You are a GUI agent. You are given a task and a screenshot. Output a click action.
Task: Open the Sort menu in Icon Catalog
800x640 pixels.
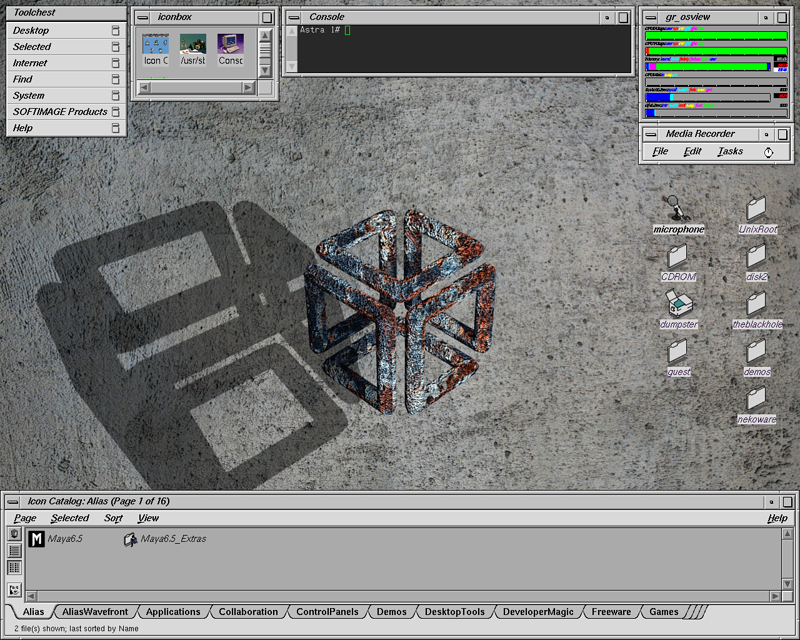pos(113,518)
